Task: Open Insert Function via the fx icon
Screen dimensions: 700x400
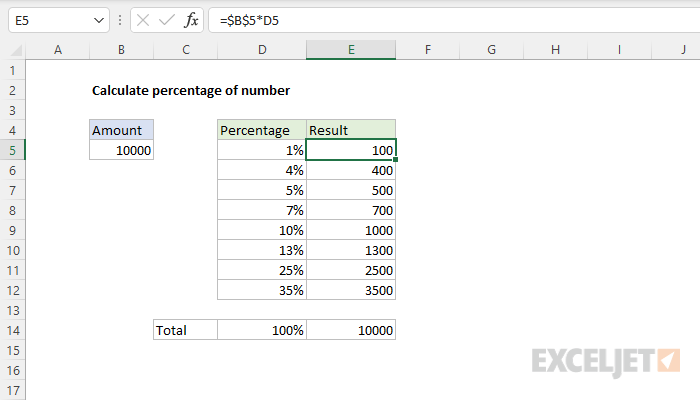Action: click(x=191, y=20)
